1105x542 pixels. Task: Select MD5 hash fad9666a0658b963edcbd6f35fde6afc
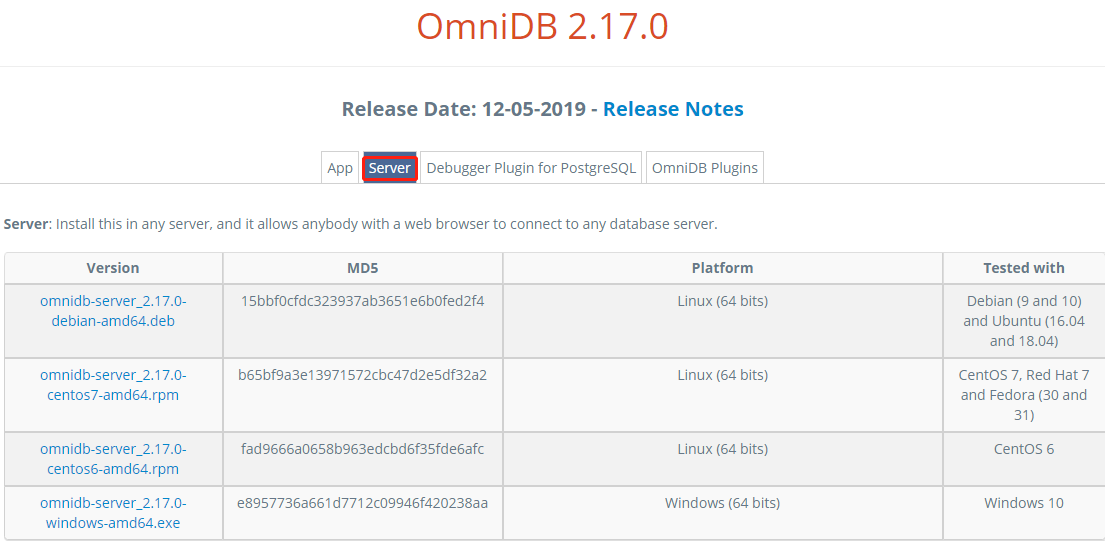363,449
